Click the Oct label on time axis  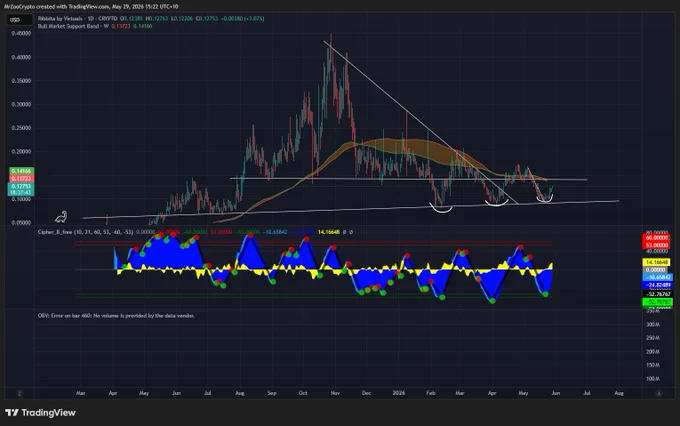(303, 393)
